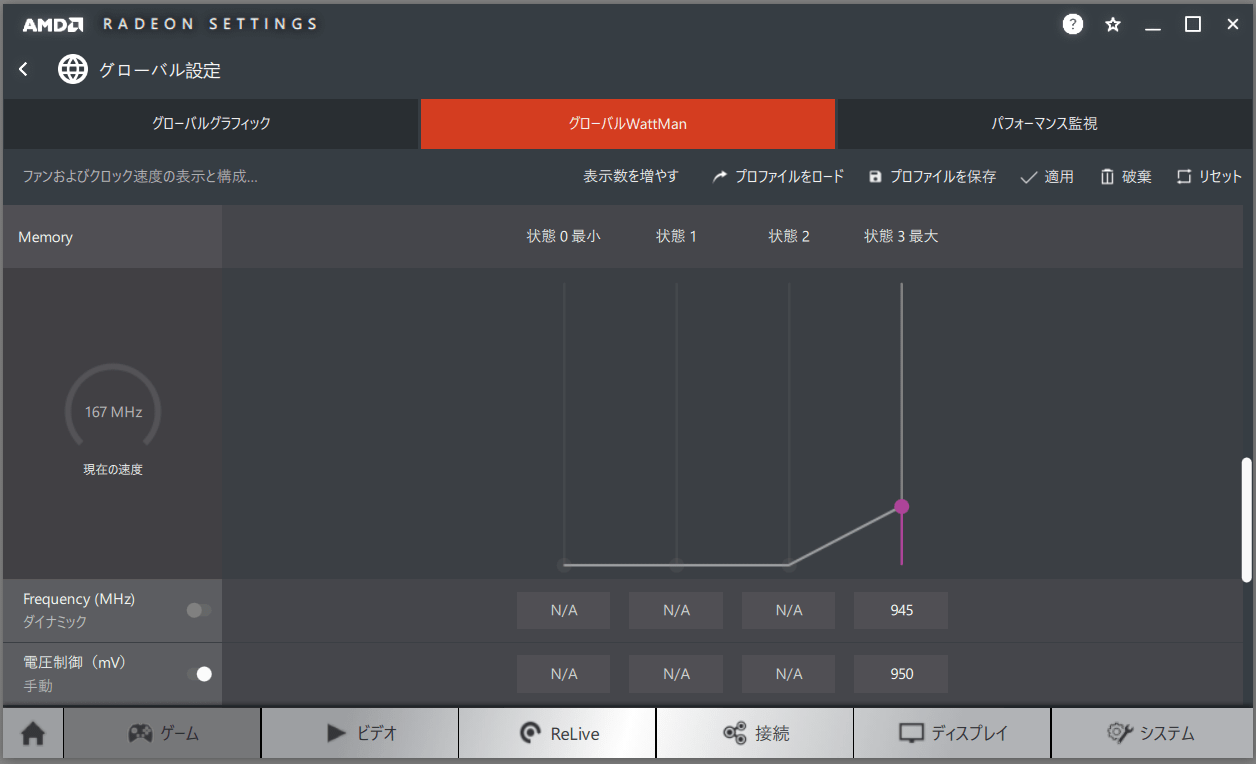Click state 0 frequency N/A field
The width and height of the screenshot is (1256, 764).
pos(564,610)
